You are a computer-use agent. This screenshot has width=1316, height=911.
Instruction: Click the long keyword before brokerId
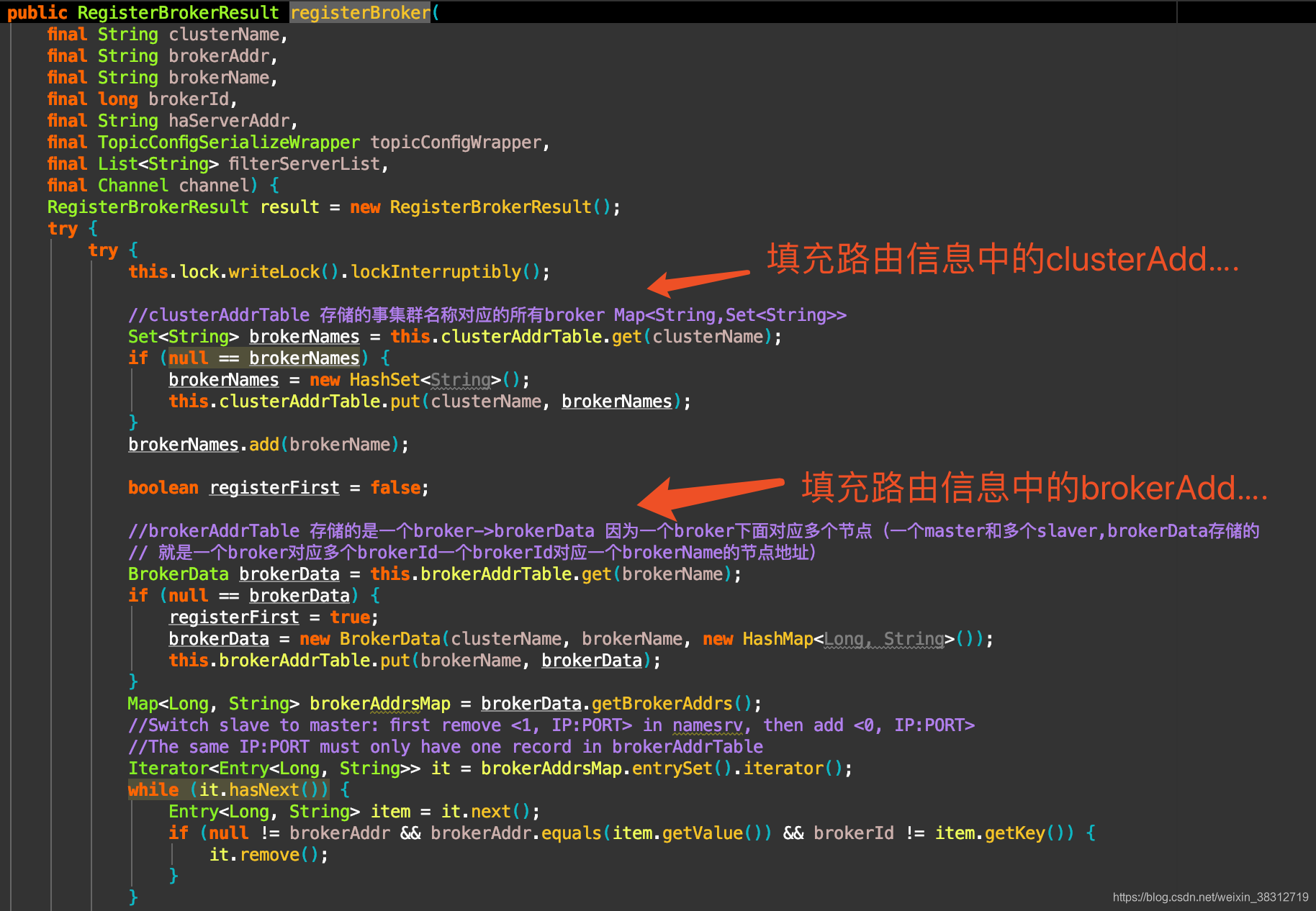[118, 99]
